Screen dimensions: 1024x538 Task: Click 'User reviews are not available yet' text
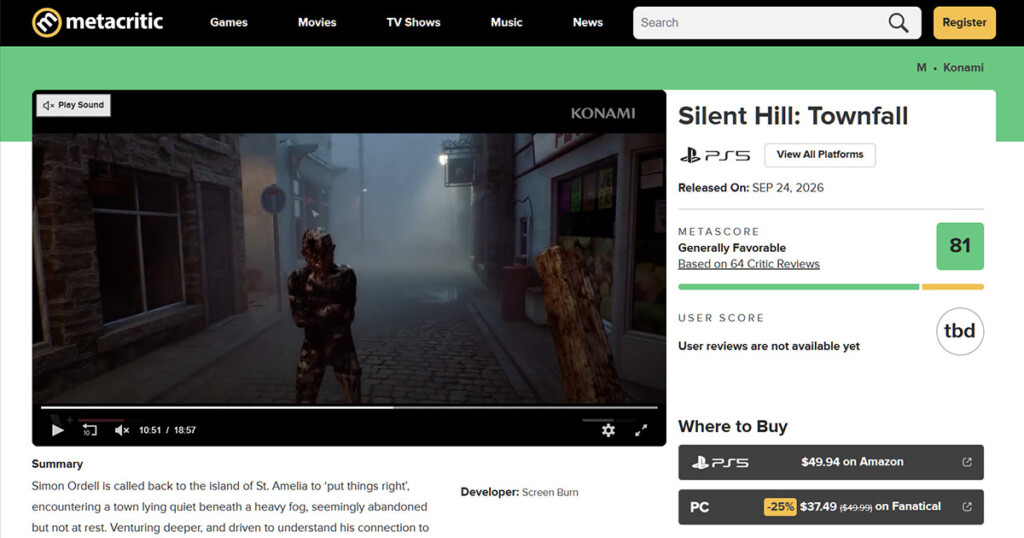tap(769, 346)
